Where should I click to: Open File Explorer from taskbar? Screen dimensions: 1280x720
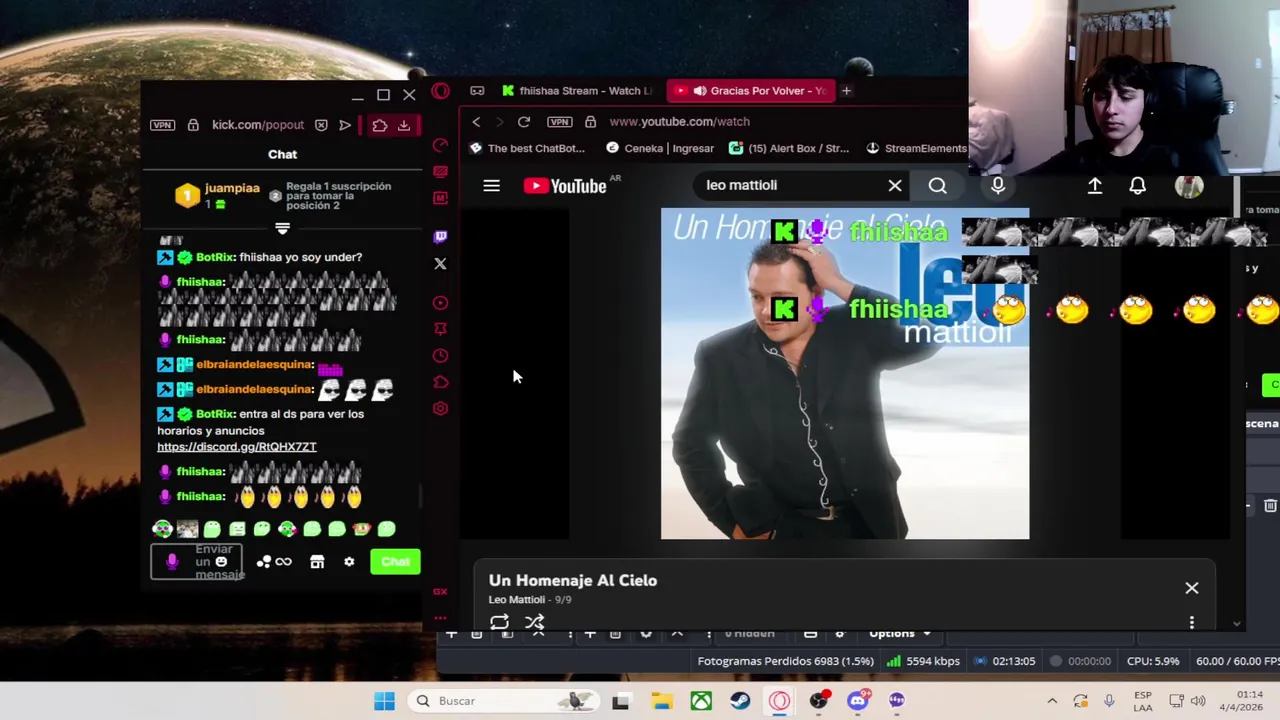point(661,701)
